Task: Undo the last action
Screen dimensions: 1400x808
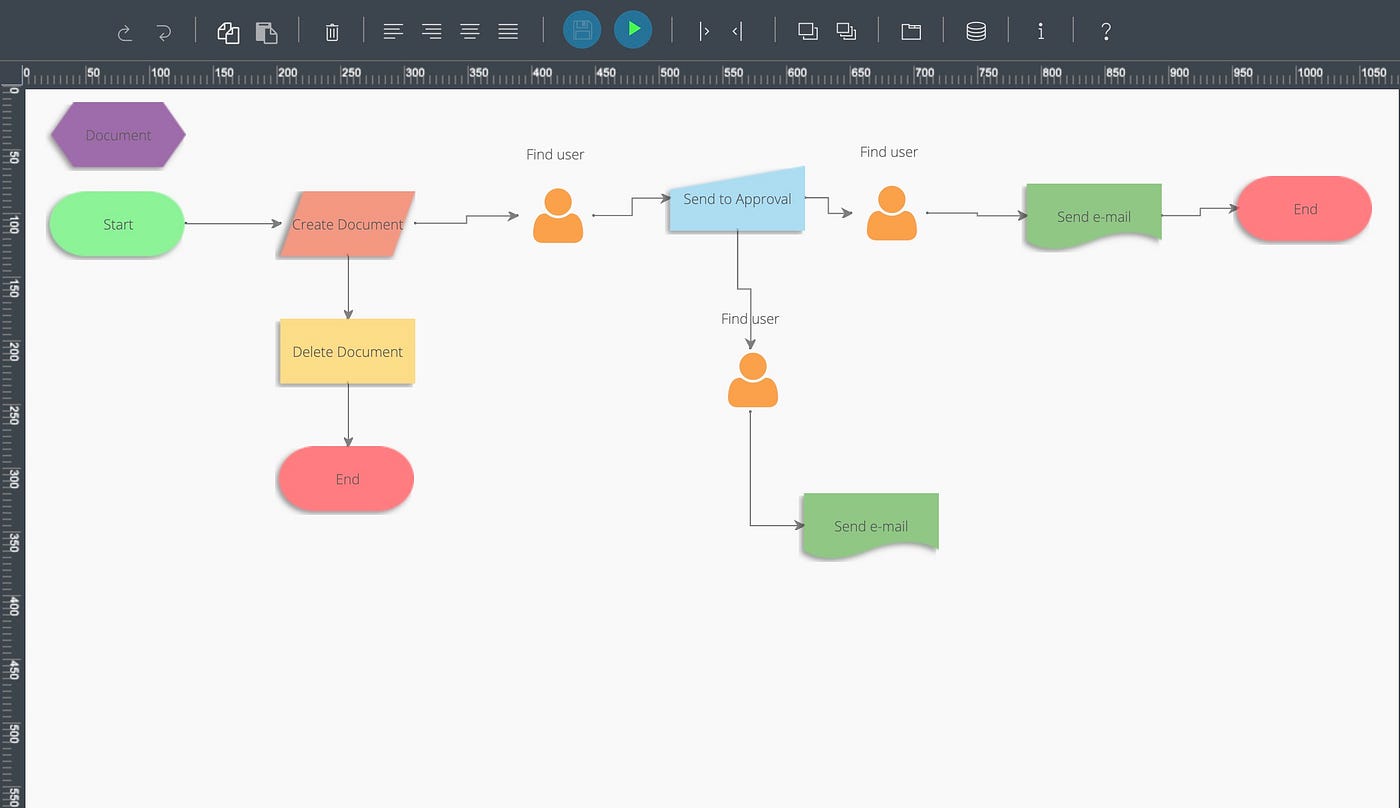Action: pos(124,31)
